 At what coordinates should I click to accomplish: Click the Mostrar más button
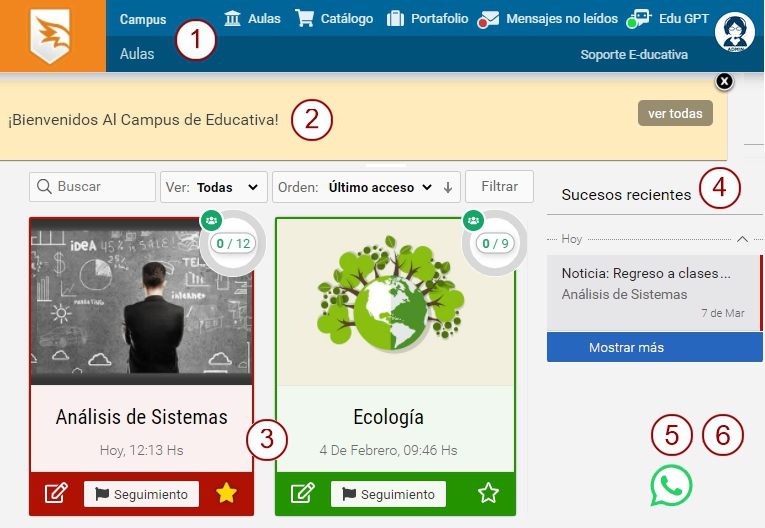(x=654, y=347)
